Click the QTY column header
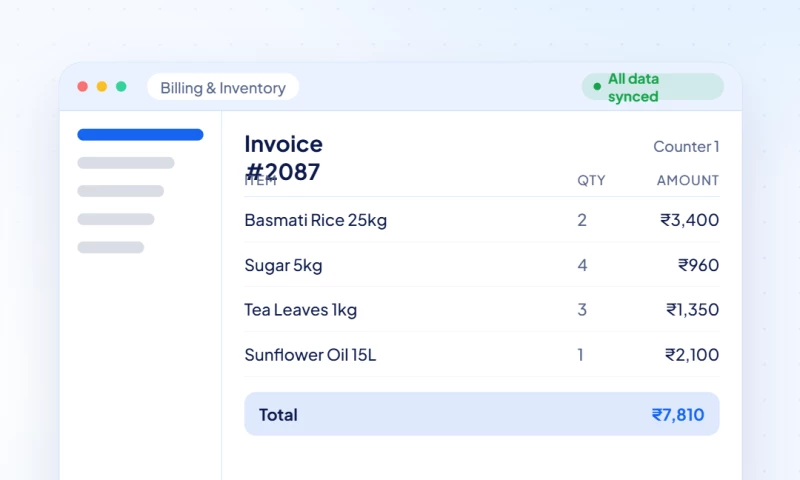 [591, 180]
